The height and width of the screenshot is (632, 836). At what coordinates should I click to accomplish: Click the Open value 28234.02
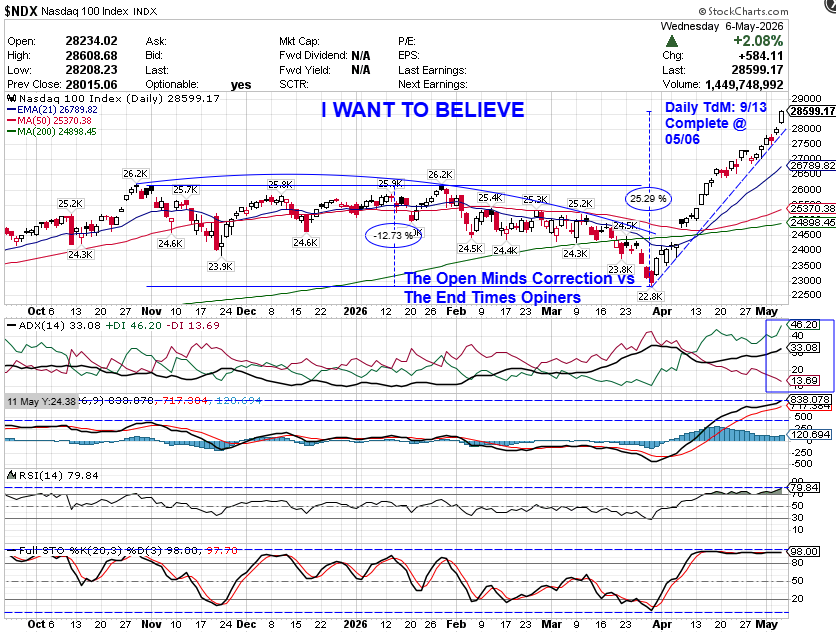tap(91, 41)
